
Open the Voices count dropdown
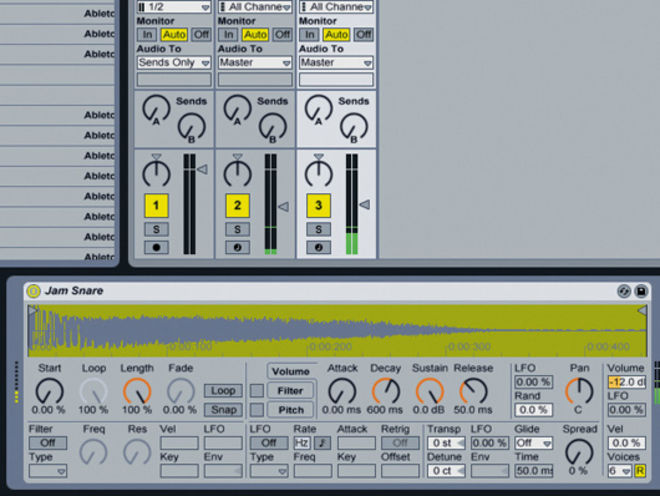click(620, 471)
